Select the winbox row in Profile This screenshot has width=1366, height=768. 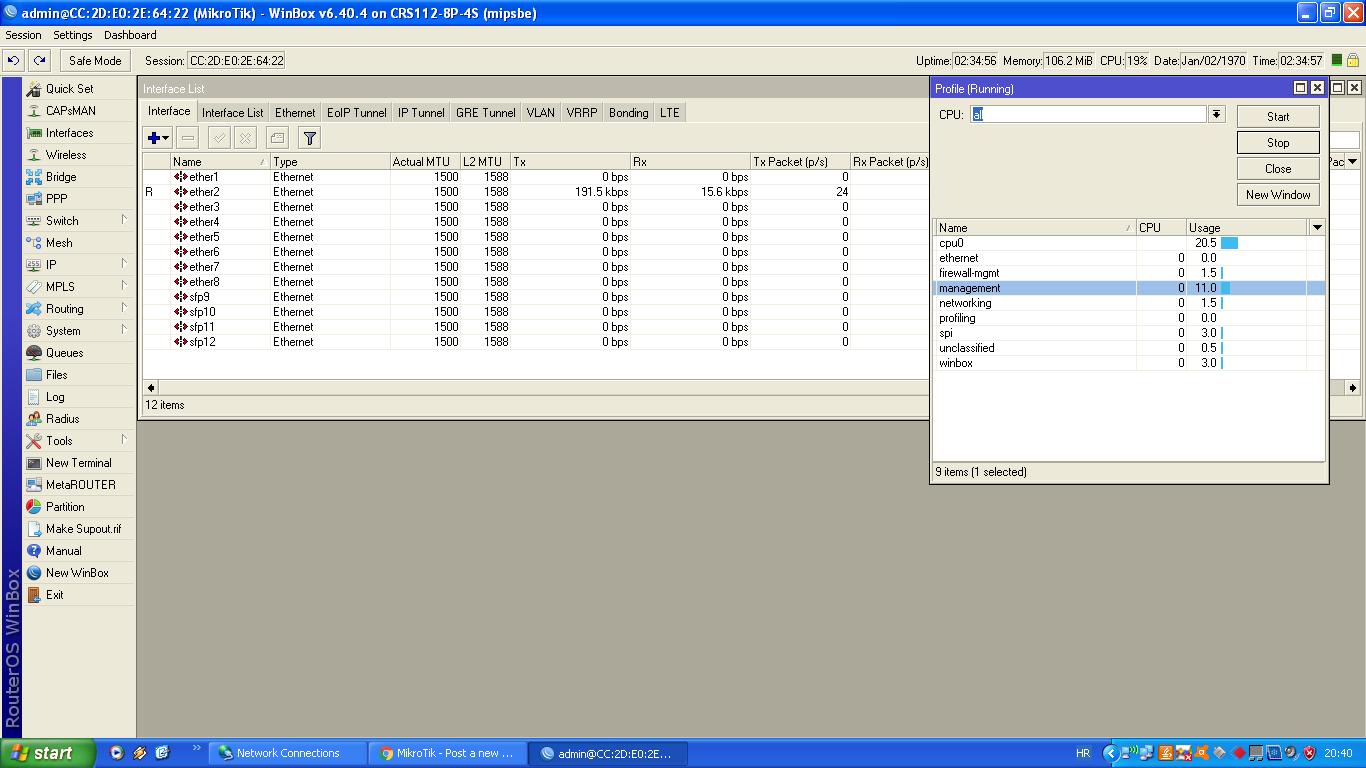1129,363
